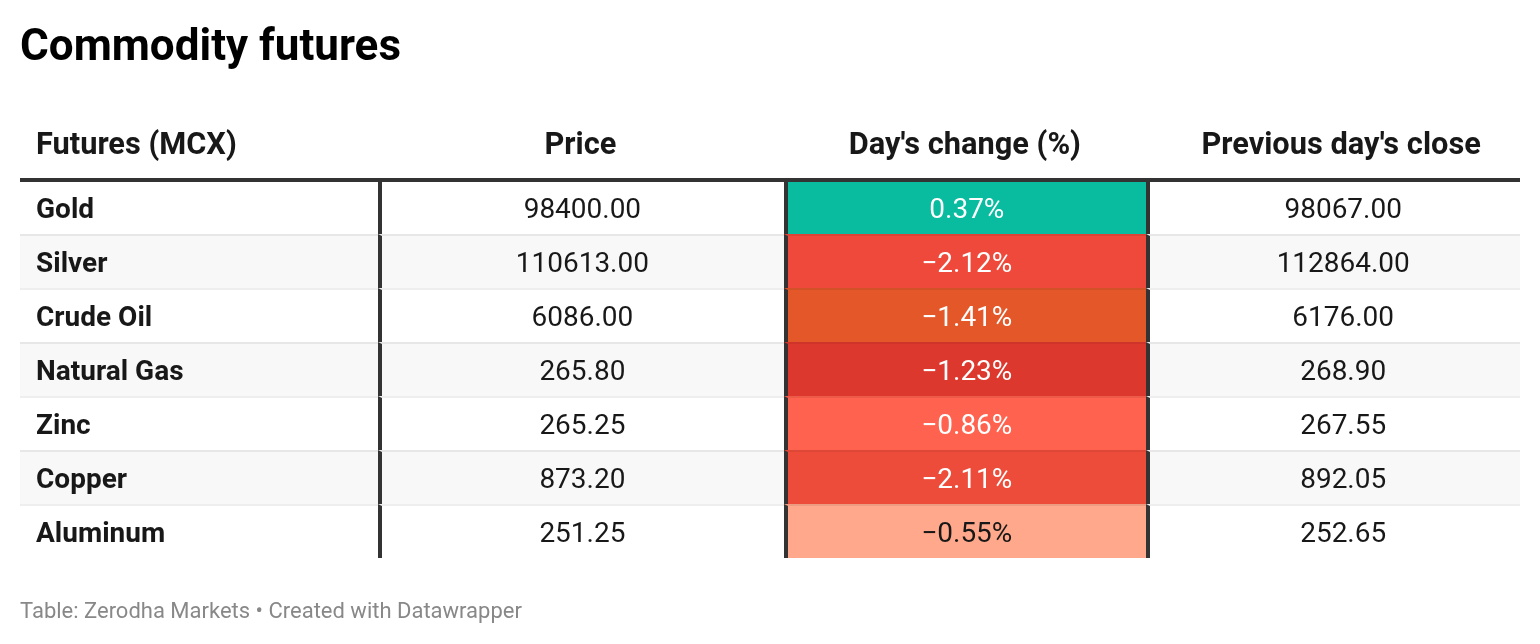
Task: Select the red Silver −2.12% cell
Action: (966, 263)
